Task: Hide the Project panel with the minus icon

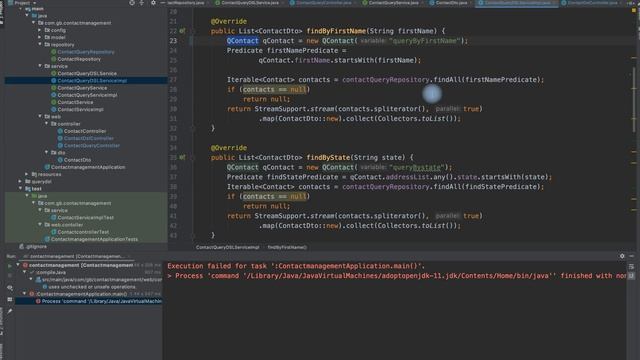Action: (x=162, y=3)
